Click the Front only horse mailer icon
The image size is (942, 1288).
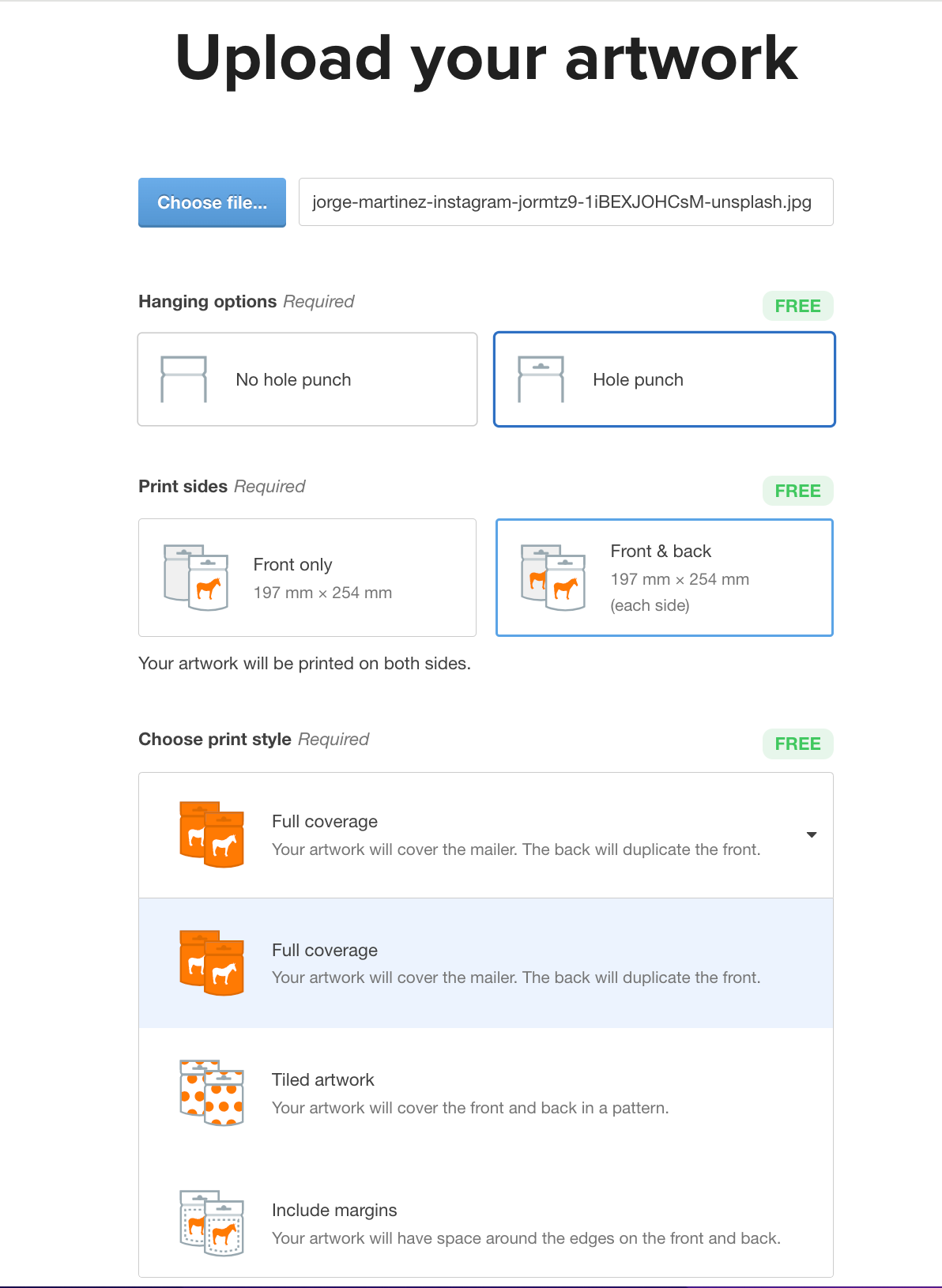[196, 577]
